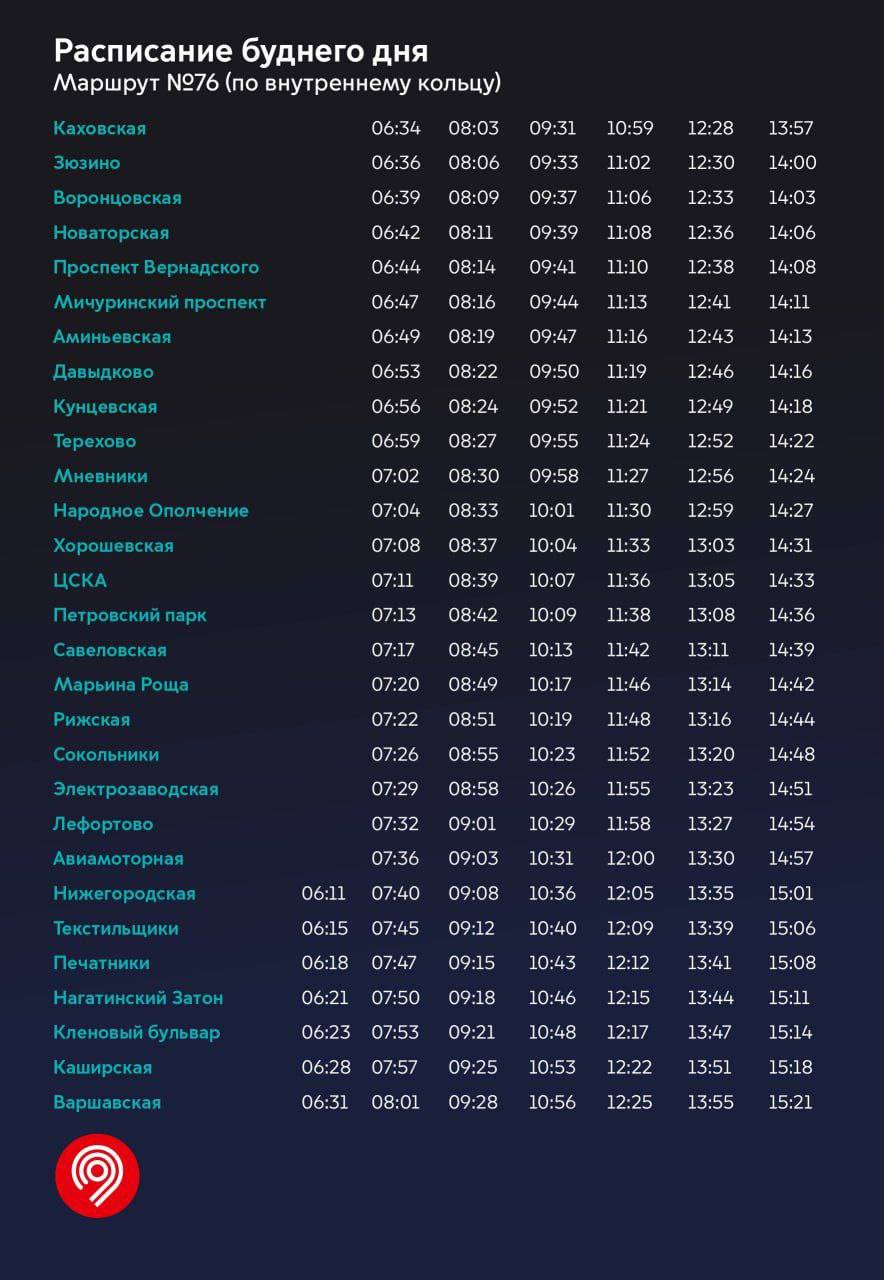Screen dimensions: 884x1280
Task: Pick the 06:34 time at Каховская
Action: coord(396,128)
